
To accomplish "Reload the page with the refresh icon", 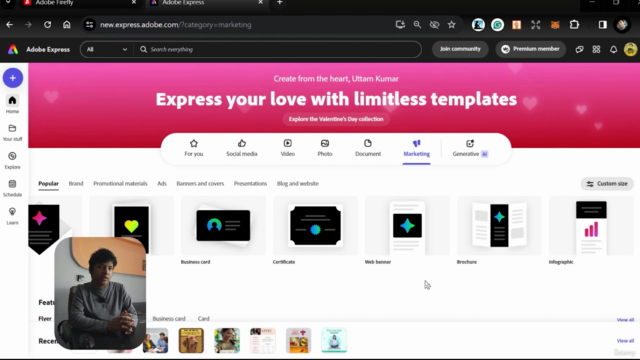I will click(x=47, y=25).
